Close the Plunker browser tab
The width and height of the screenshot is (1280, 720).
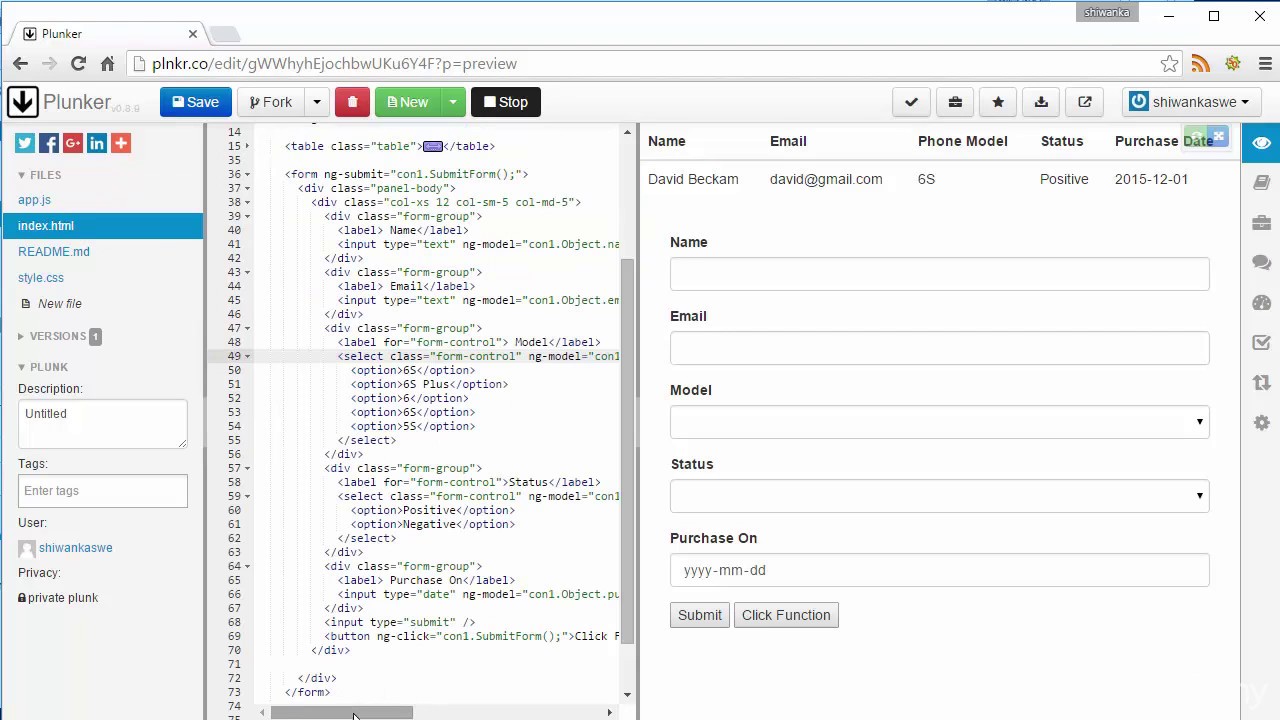193,34
